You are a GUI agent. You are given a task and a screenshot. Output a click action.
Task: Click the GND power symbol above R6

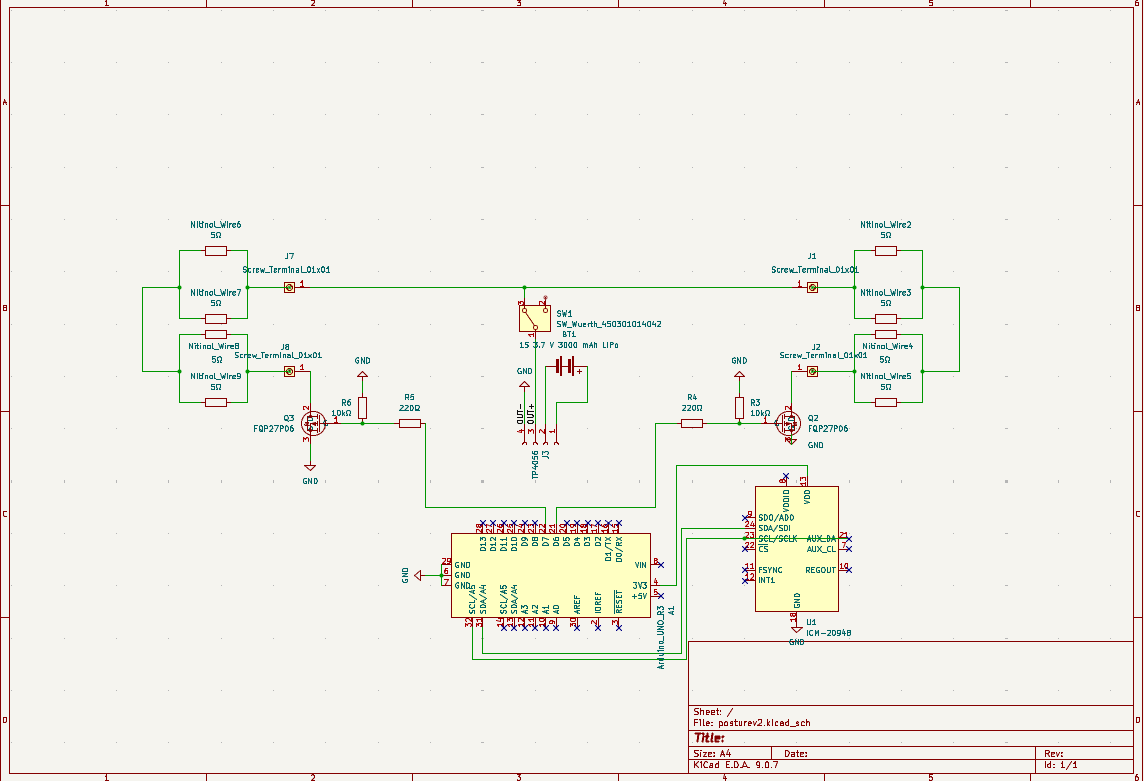pyautogui.click(x=363, y=375)
